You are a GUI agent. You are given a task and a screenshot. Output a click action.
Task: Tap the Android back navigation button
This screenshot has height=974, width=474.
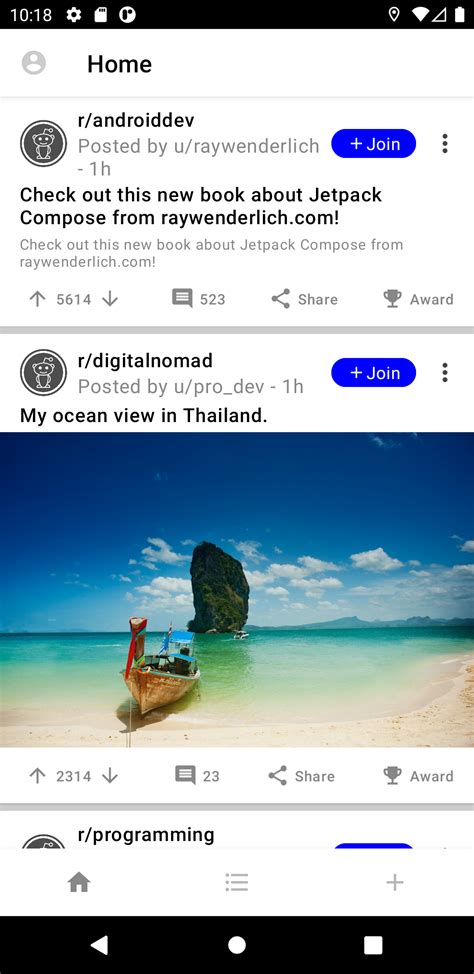click(99, 945)
